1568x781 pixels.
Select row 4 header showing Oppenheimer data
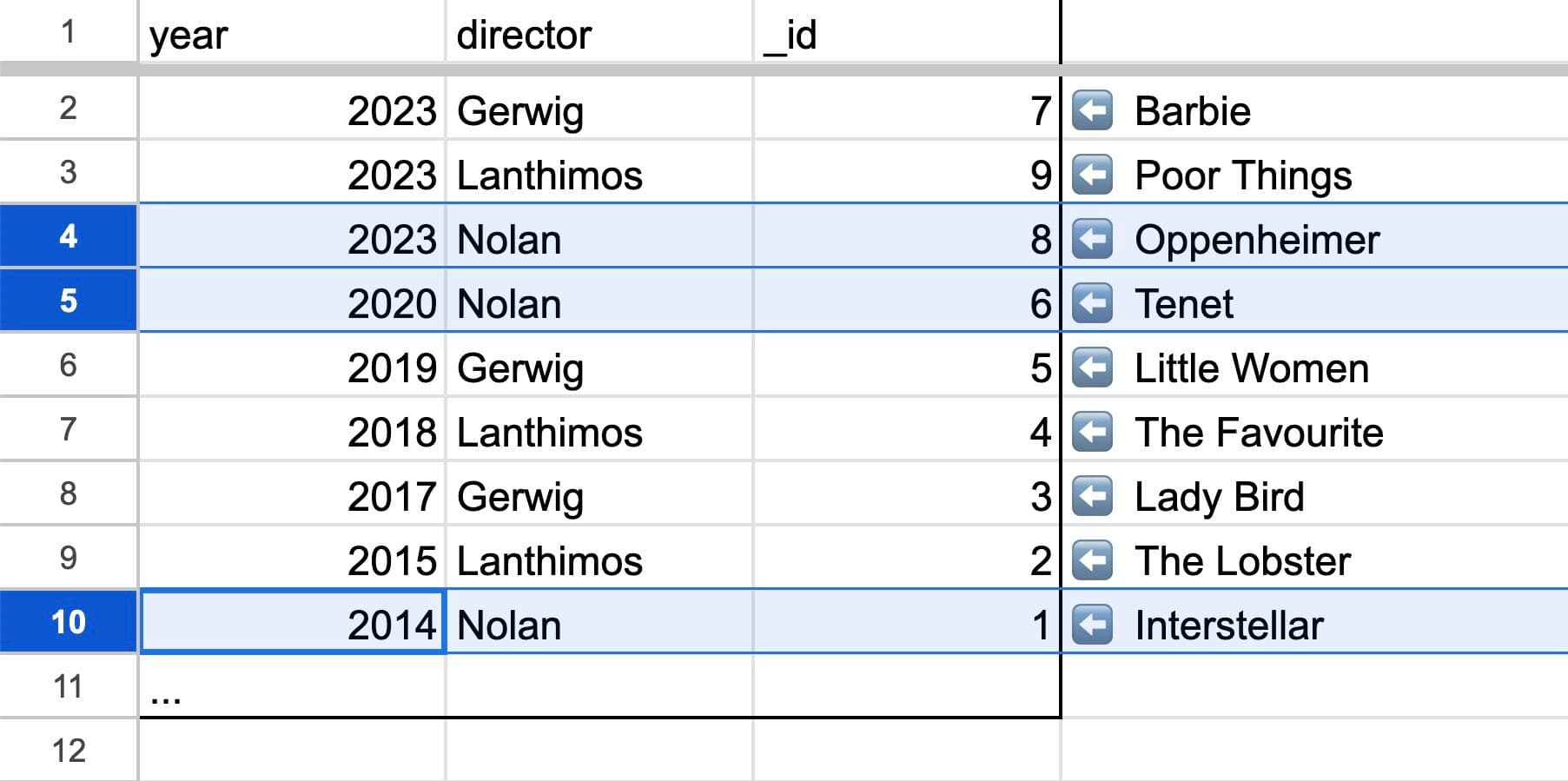point(68,240)
